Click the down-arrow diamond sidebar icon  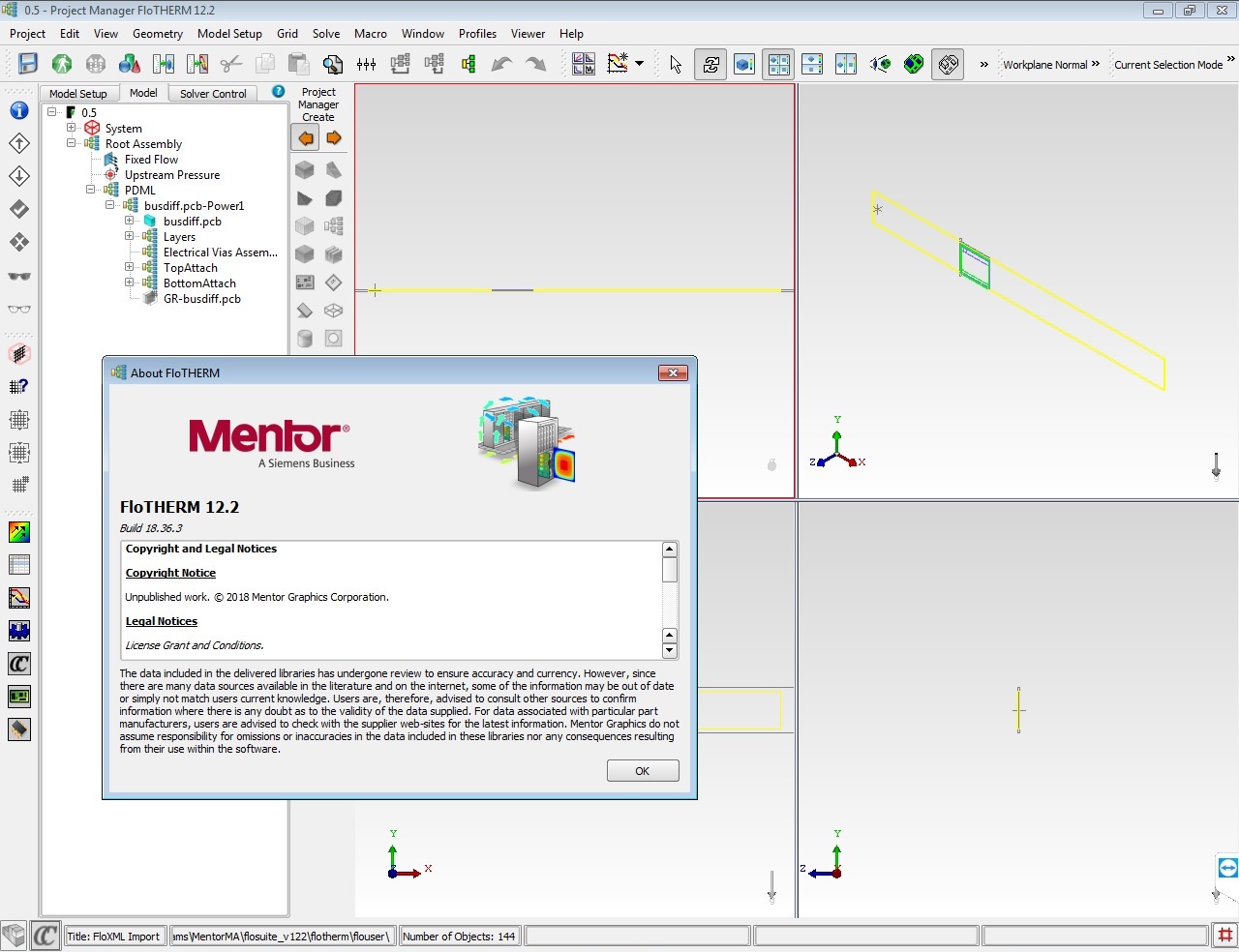pos(19,176)
